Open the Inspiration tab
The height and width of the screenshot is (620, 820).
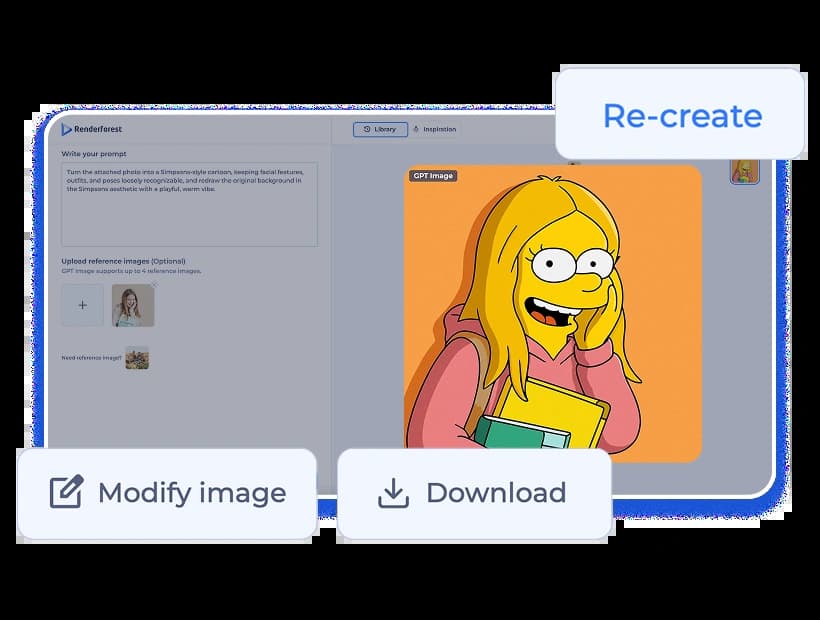coord(438,129)
